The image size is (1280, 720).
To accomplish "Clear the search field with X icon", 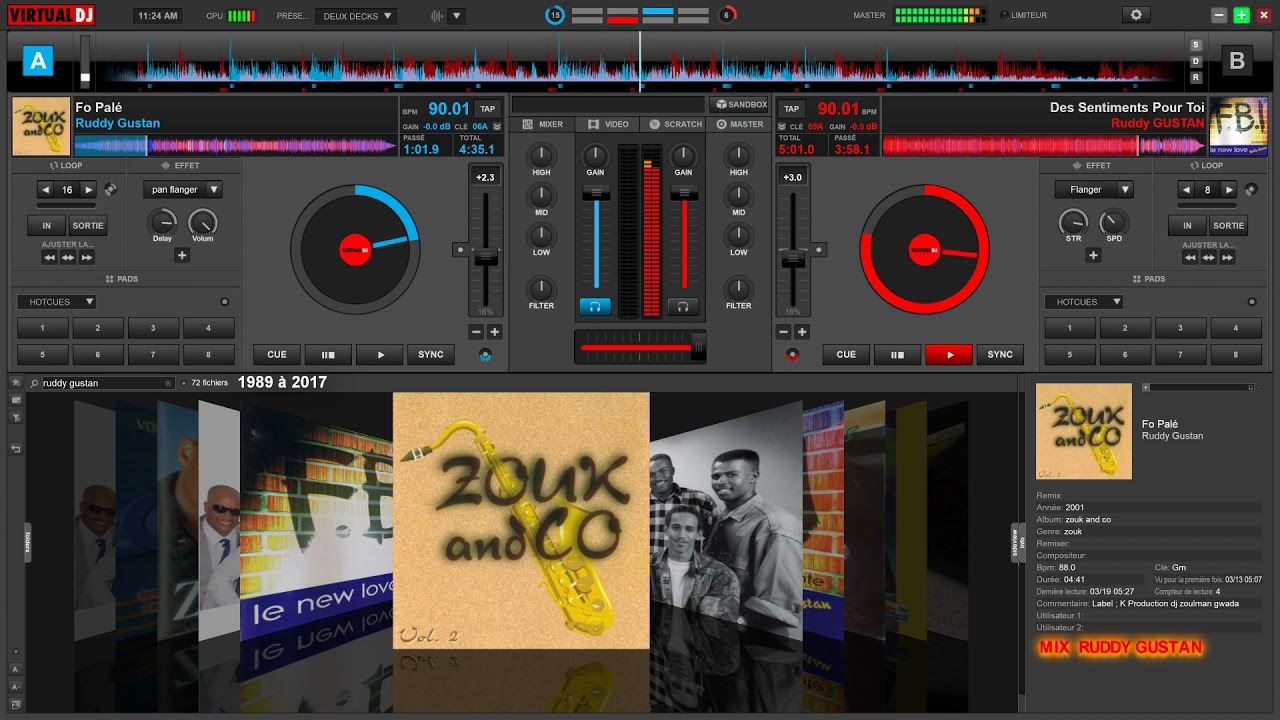I will (168, 383).
